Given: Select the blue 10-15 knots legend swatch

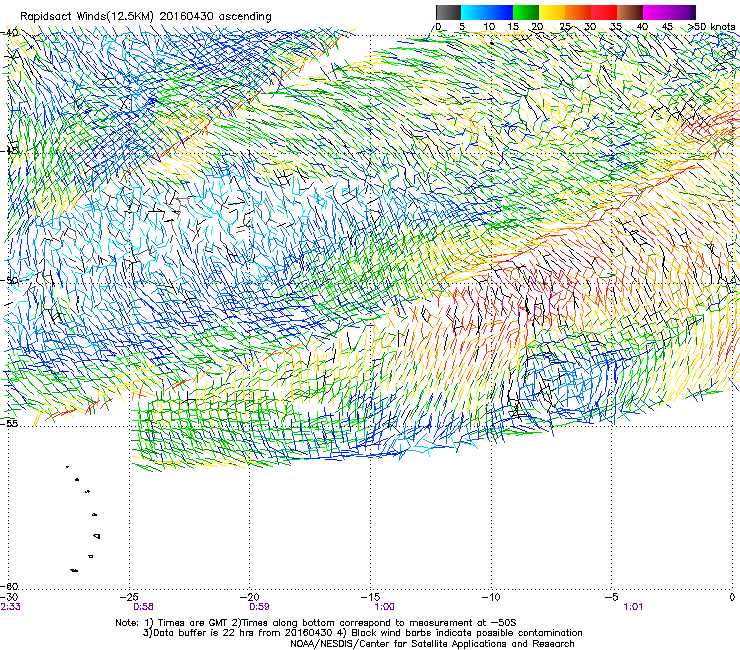Looking at the screenshot, I should pos(500,12).
